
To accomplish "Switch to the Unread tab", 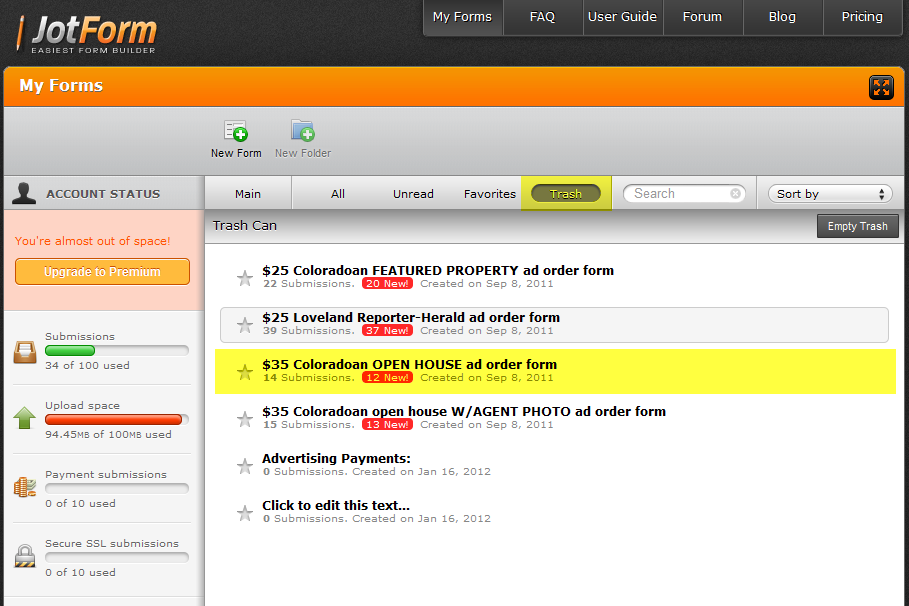I will coord(413,194).
